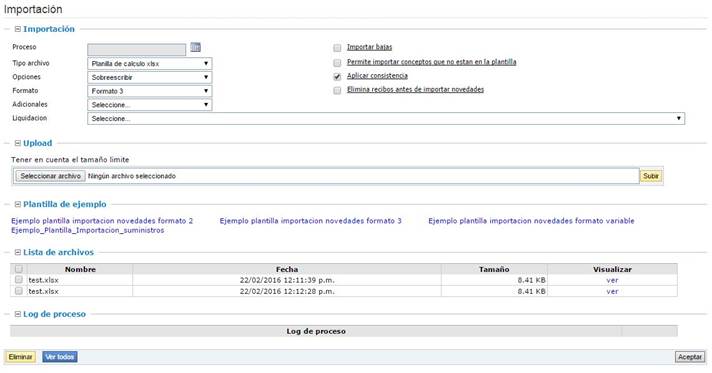Click the first test.xlsx file name
Viewport: 712px width, 373px height.
(x=43, y=280)
